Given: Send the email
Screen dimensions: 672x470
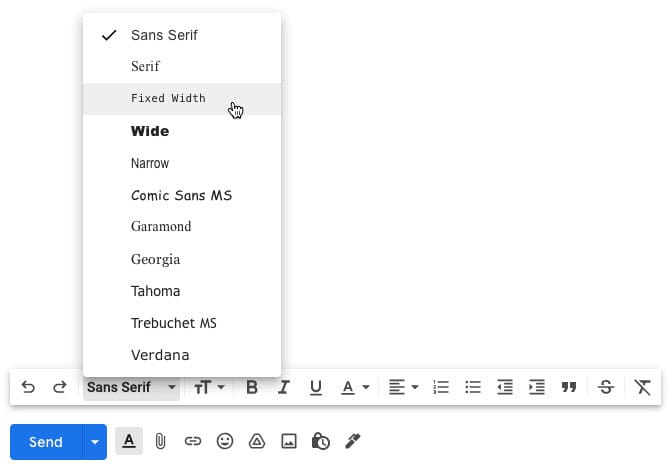Looking at the screenshot, I should (x=46, y=442).
